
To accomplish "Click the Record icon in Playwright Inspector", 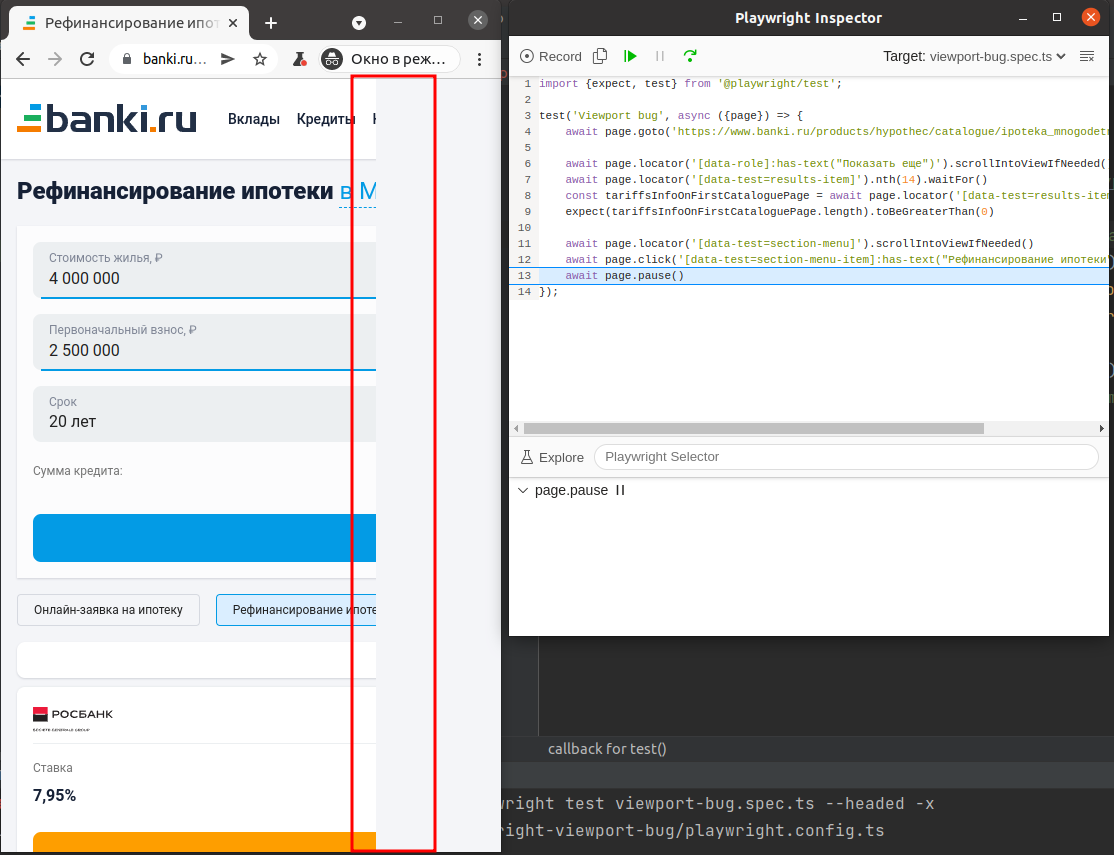I will tap(527, 57).
